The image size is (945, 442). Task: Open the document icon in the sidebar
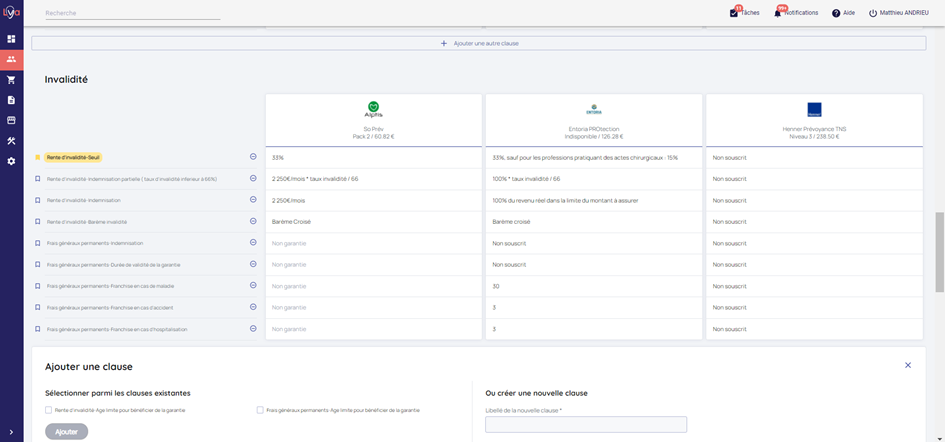[x=11, y=100]
